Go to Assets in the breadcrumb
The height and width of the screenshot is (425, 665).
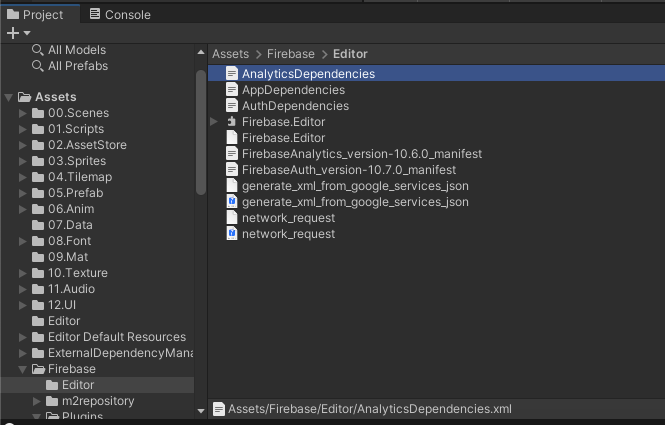(x=230, y=54)
